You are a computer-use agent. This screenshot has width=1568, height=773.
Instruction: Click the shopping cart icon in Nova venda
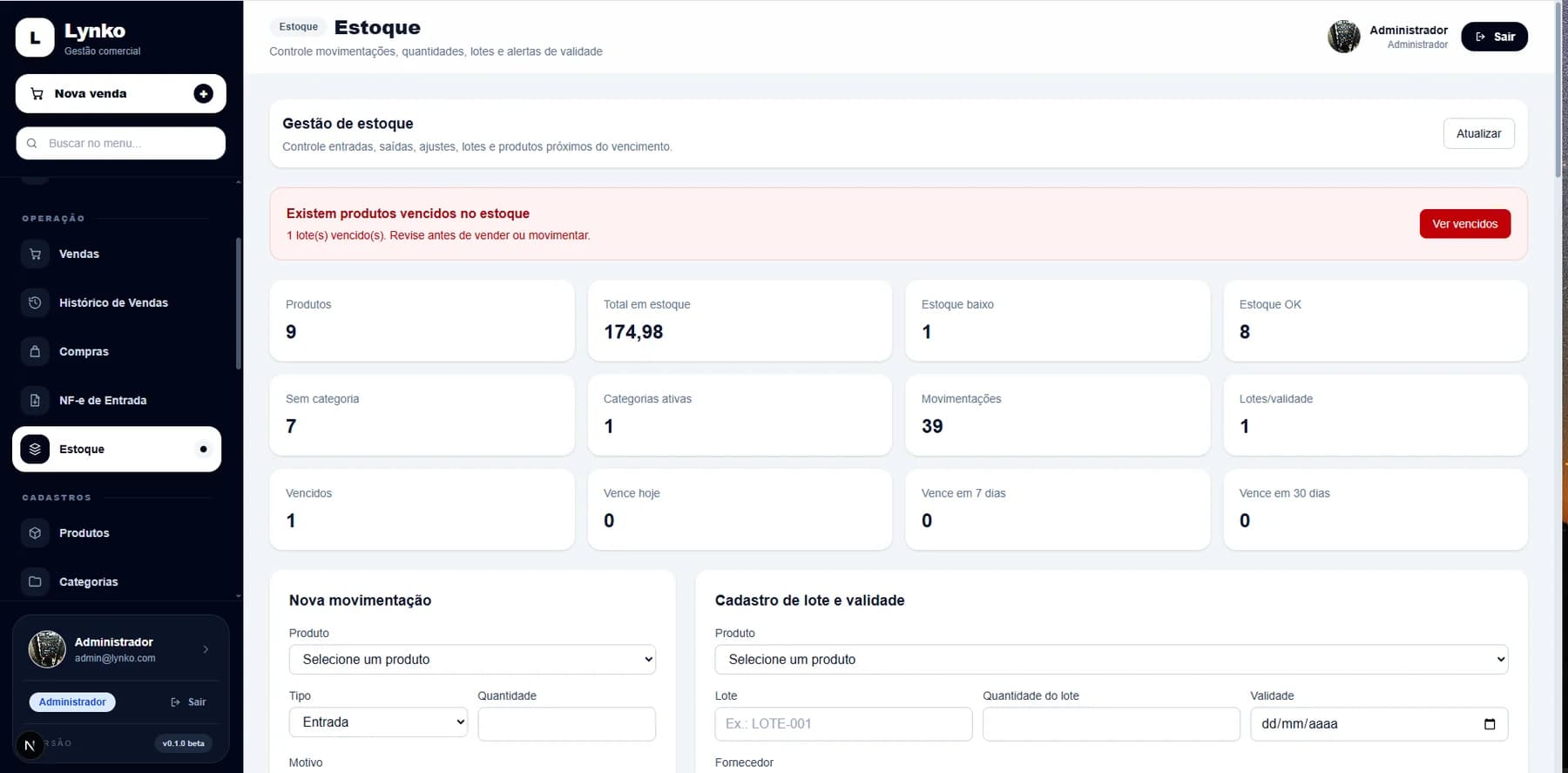coord(37,93)
